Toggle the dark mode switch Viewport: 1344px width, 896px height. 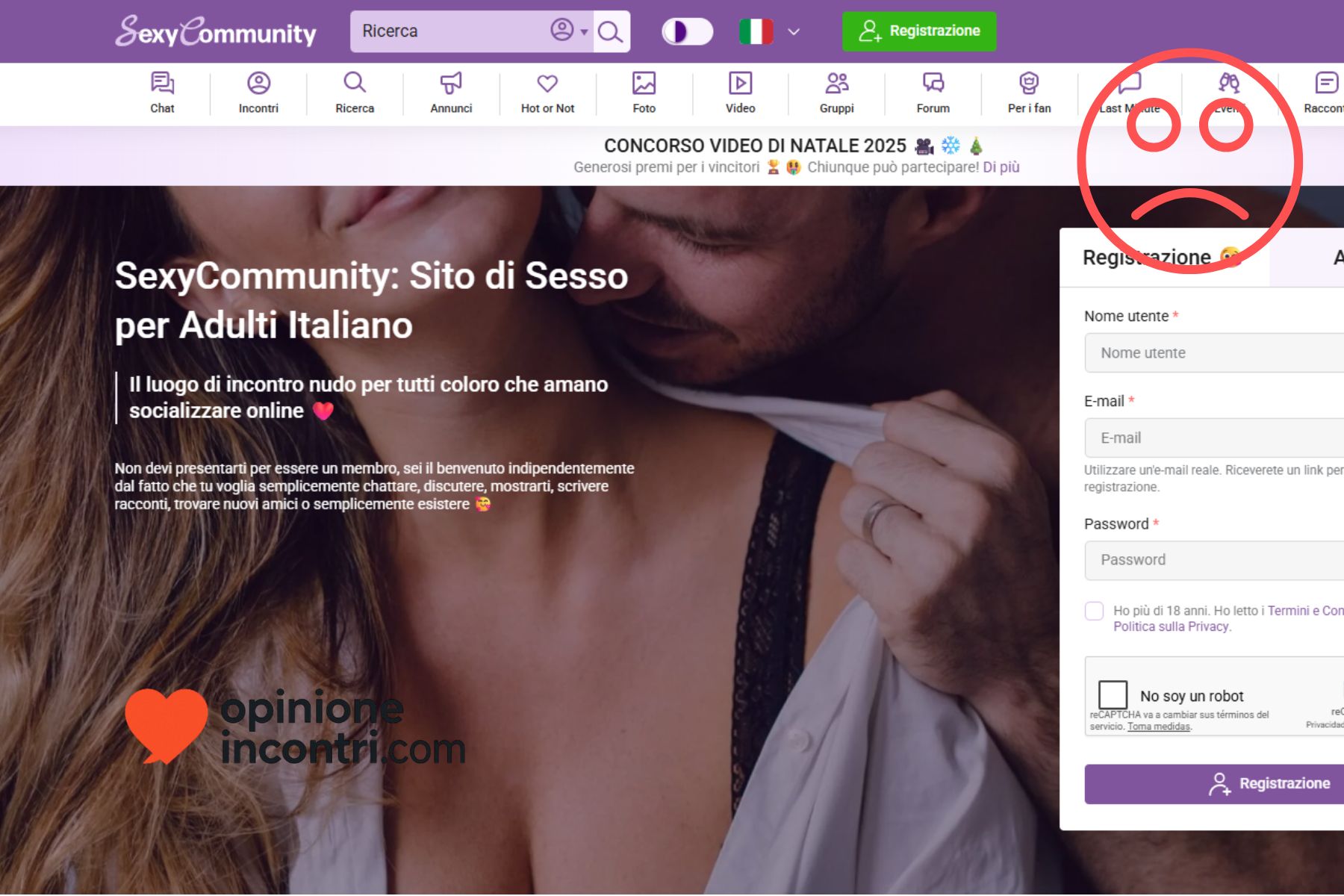tap(687, 31)
